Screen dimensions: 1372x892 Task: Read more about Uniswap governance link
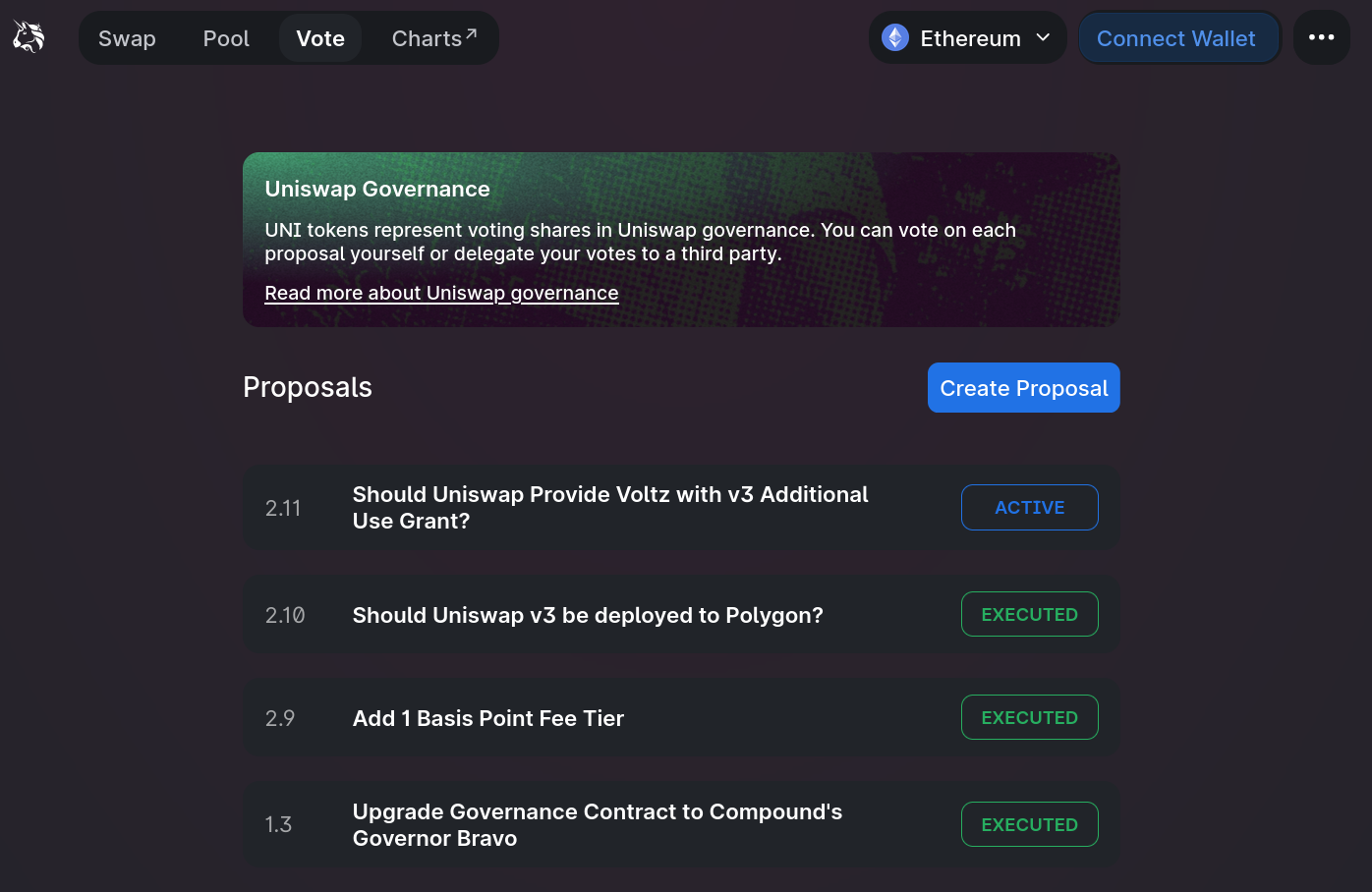(x=441, y=293)
